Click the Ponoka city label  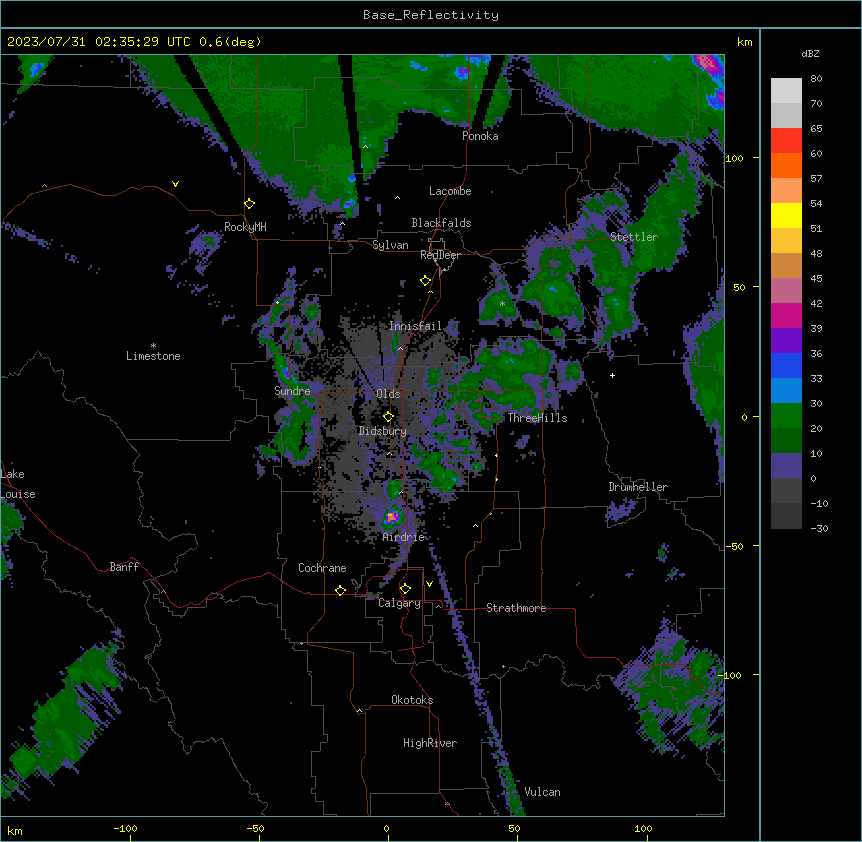[480, 136]
